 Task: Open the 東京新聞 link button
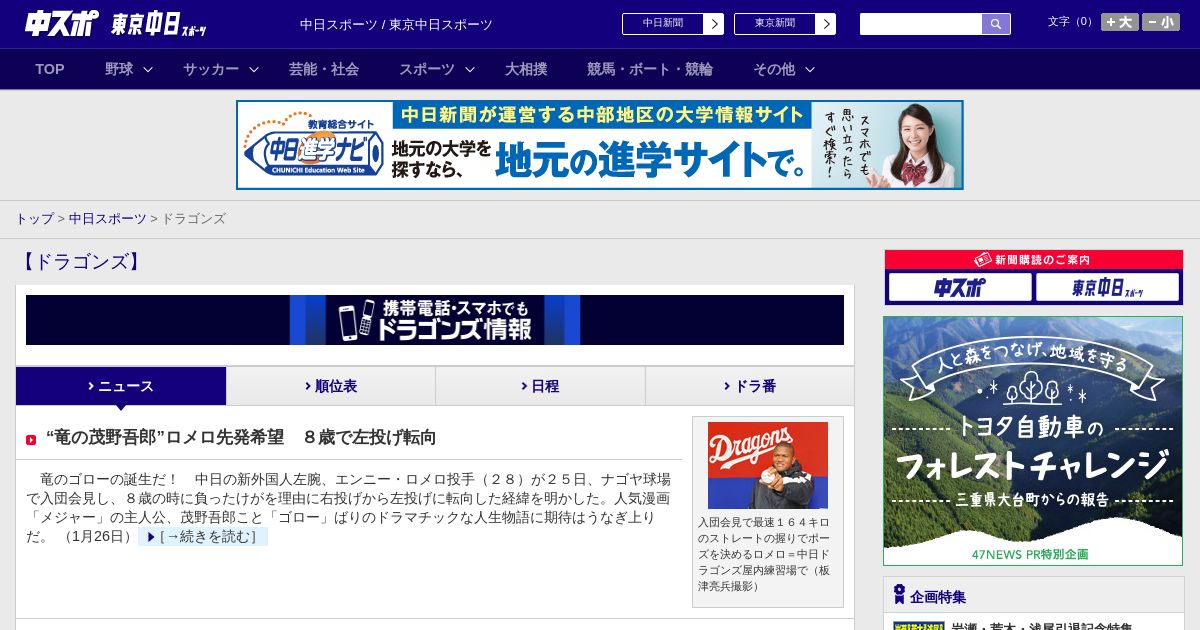click(775, 24)
